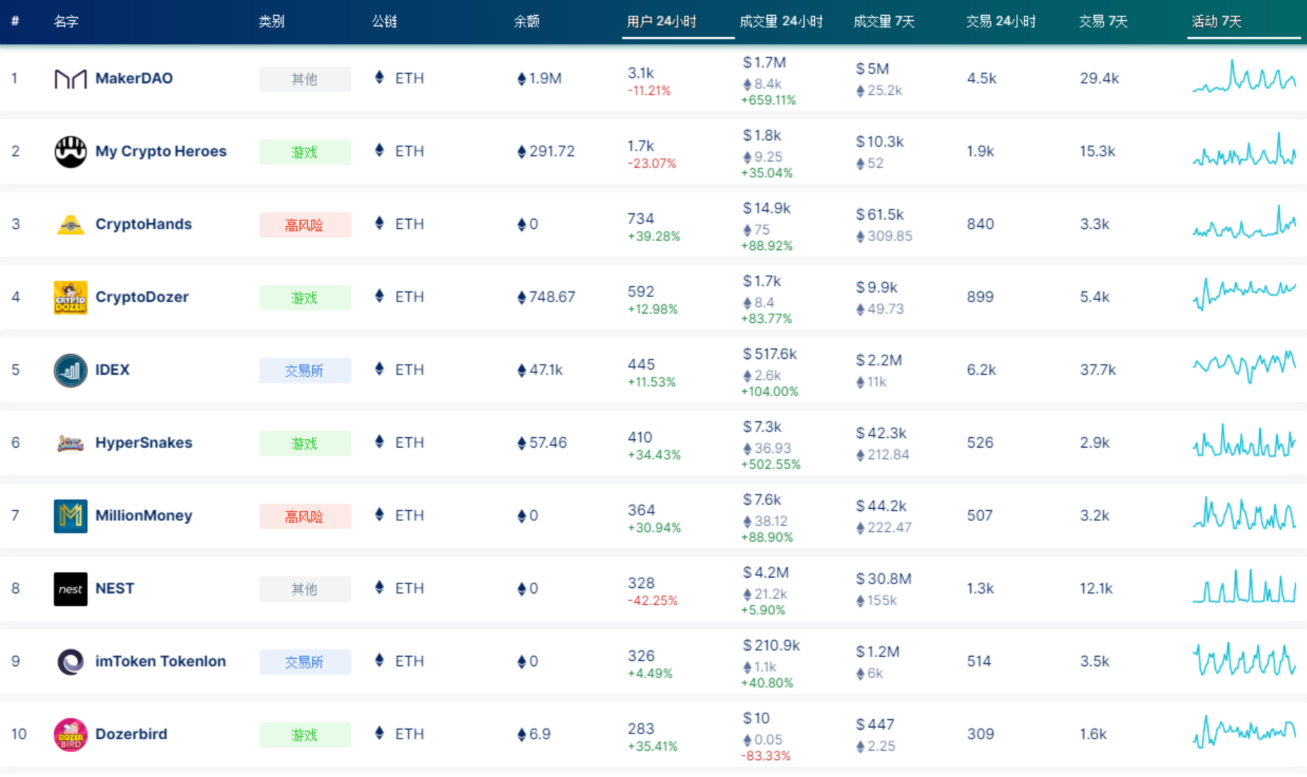Screen dimensions: 1307x777
Task: Click the ETH chain icon in MakerDAO row
Action: tap(379, 77)
